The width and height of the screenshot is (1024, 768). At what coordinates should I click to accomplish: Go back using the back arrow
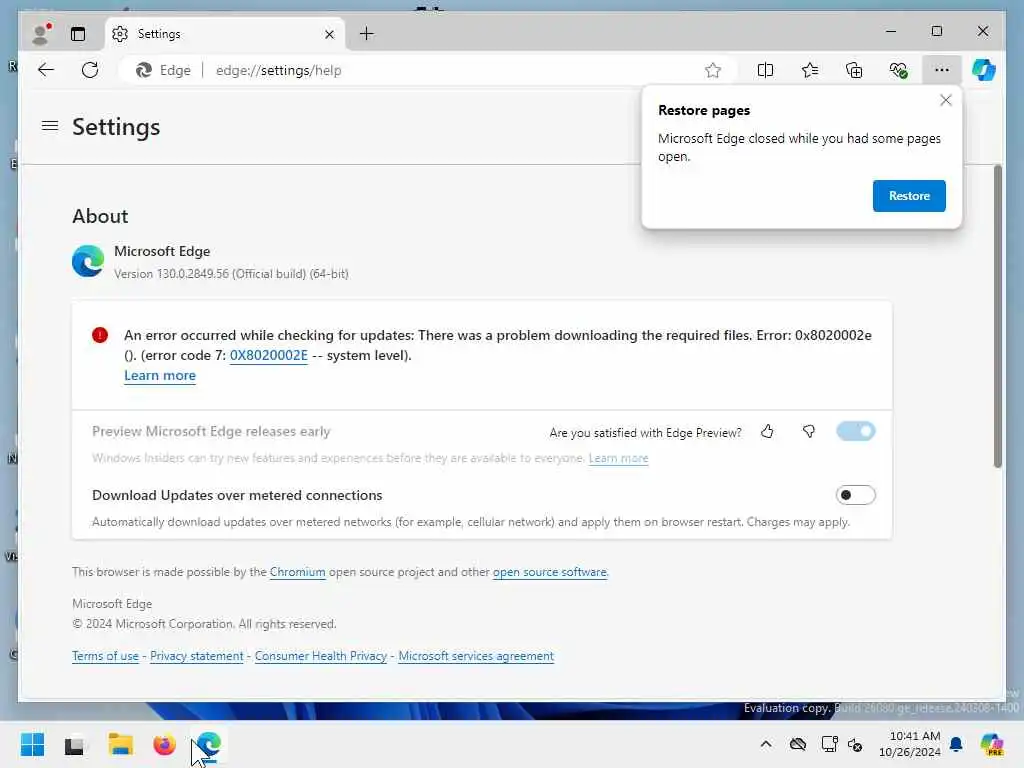tap(46, 70)
